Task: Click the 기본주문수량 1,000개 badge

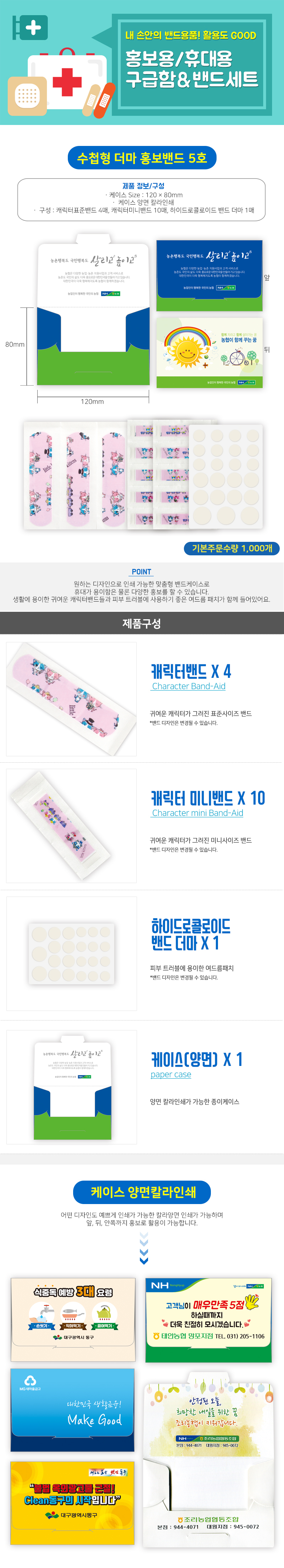Action: pos(232,548)
